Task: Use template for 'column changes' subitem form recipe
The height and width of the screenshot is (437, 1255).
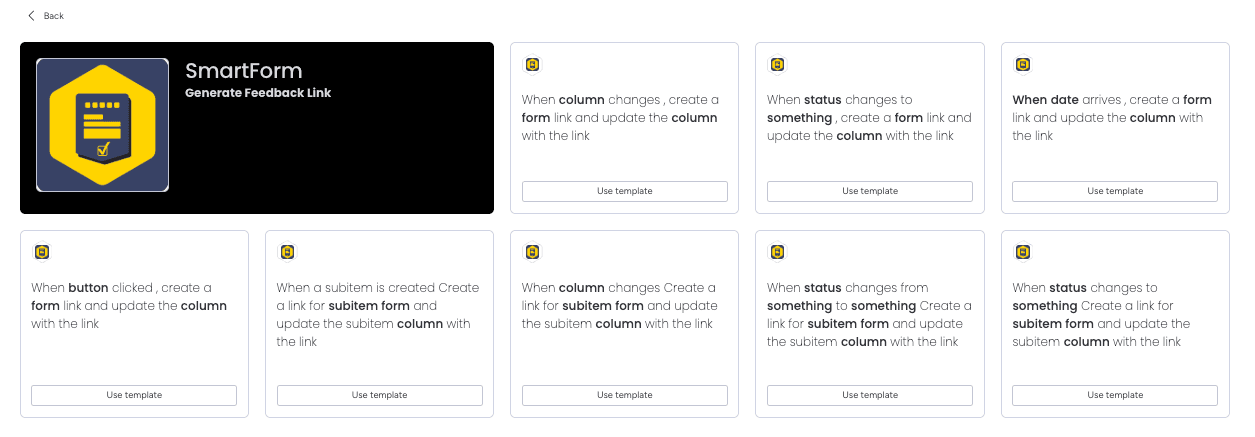Action: click(625, 395)
